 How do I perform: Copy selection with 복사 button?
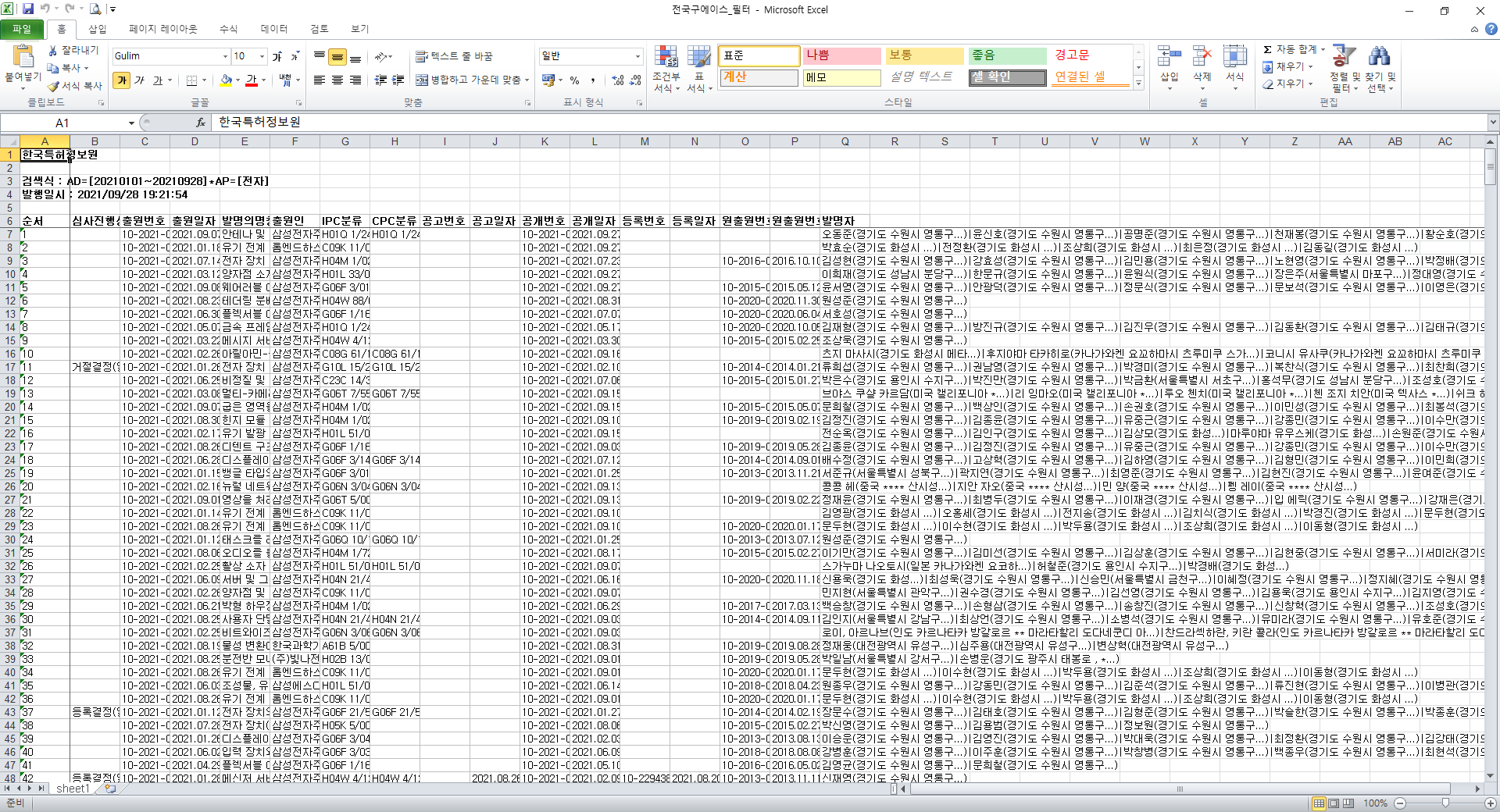click(64, 68)
